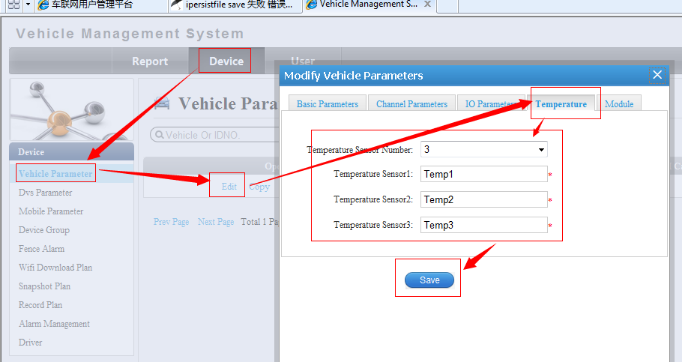Open Record Plan in the sidebar
The image size is (683, 363).
[x=41, y=305]
